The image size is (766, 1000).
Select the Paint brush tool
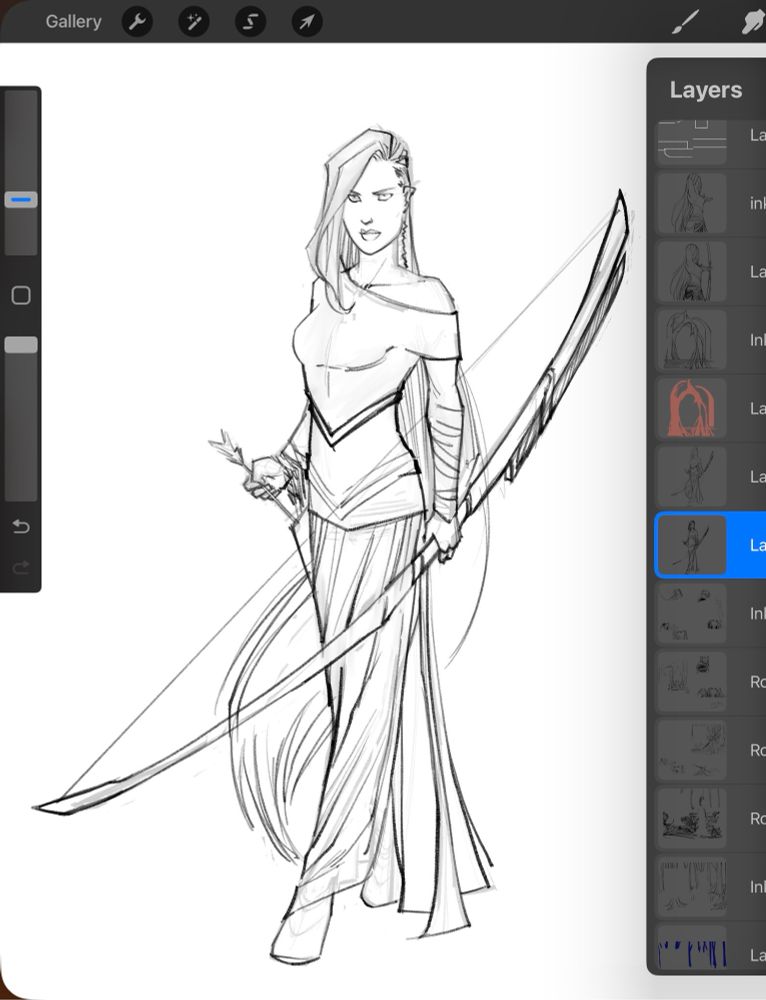coord(686,22)
